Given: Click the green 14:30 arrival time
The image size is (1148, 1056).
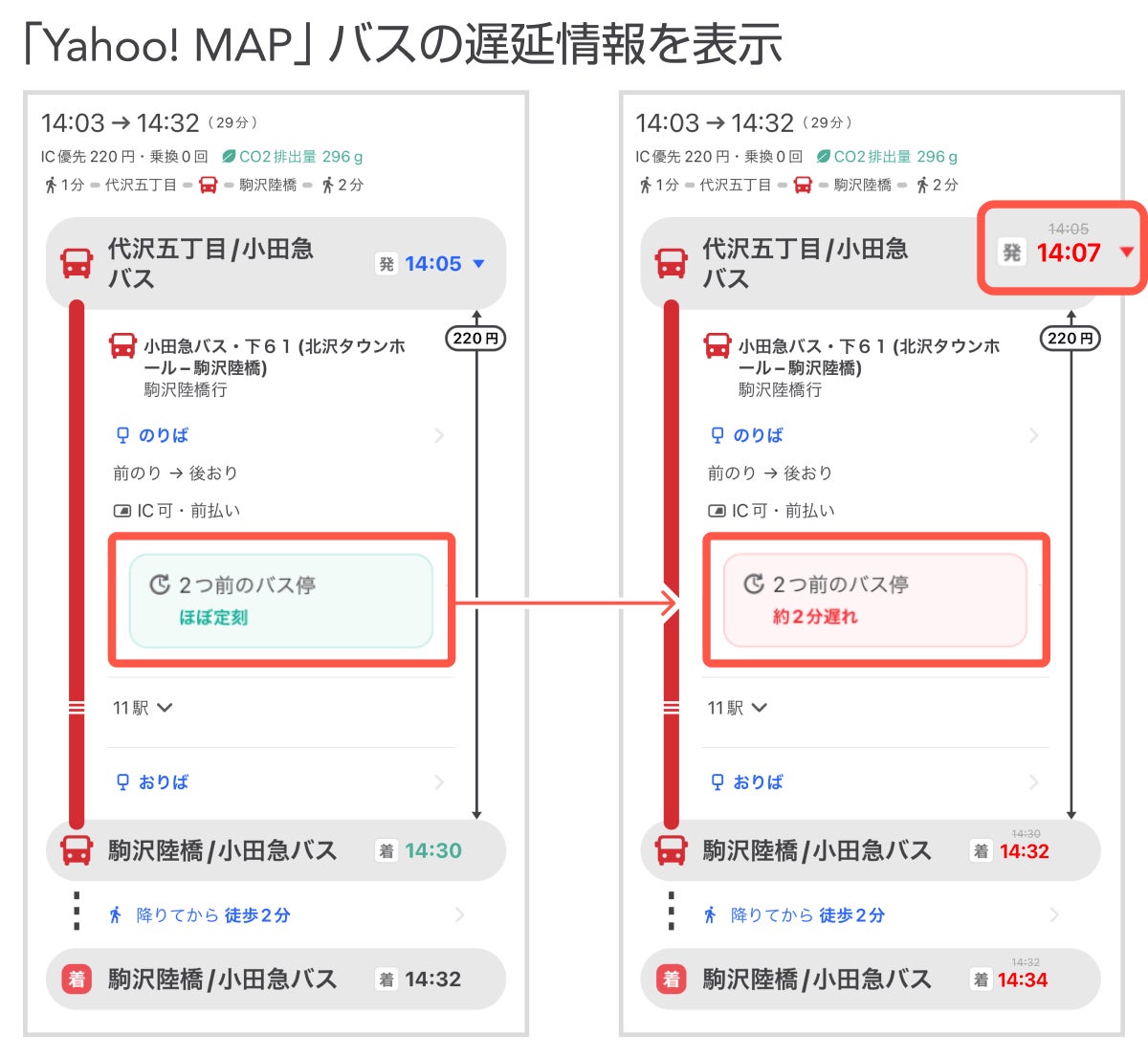Looking at the screenshot, I should pos(432,850).
